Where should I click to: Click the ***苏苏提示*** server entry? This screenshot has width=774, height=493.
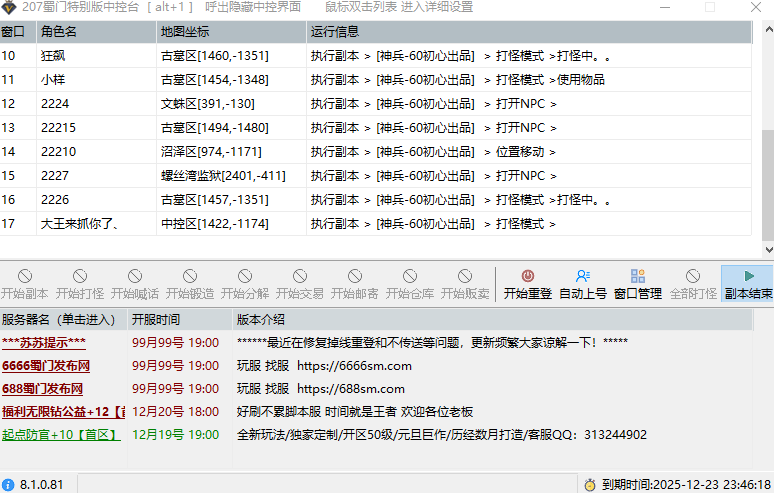click(44, 343)
